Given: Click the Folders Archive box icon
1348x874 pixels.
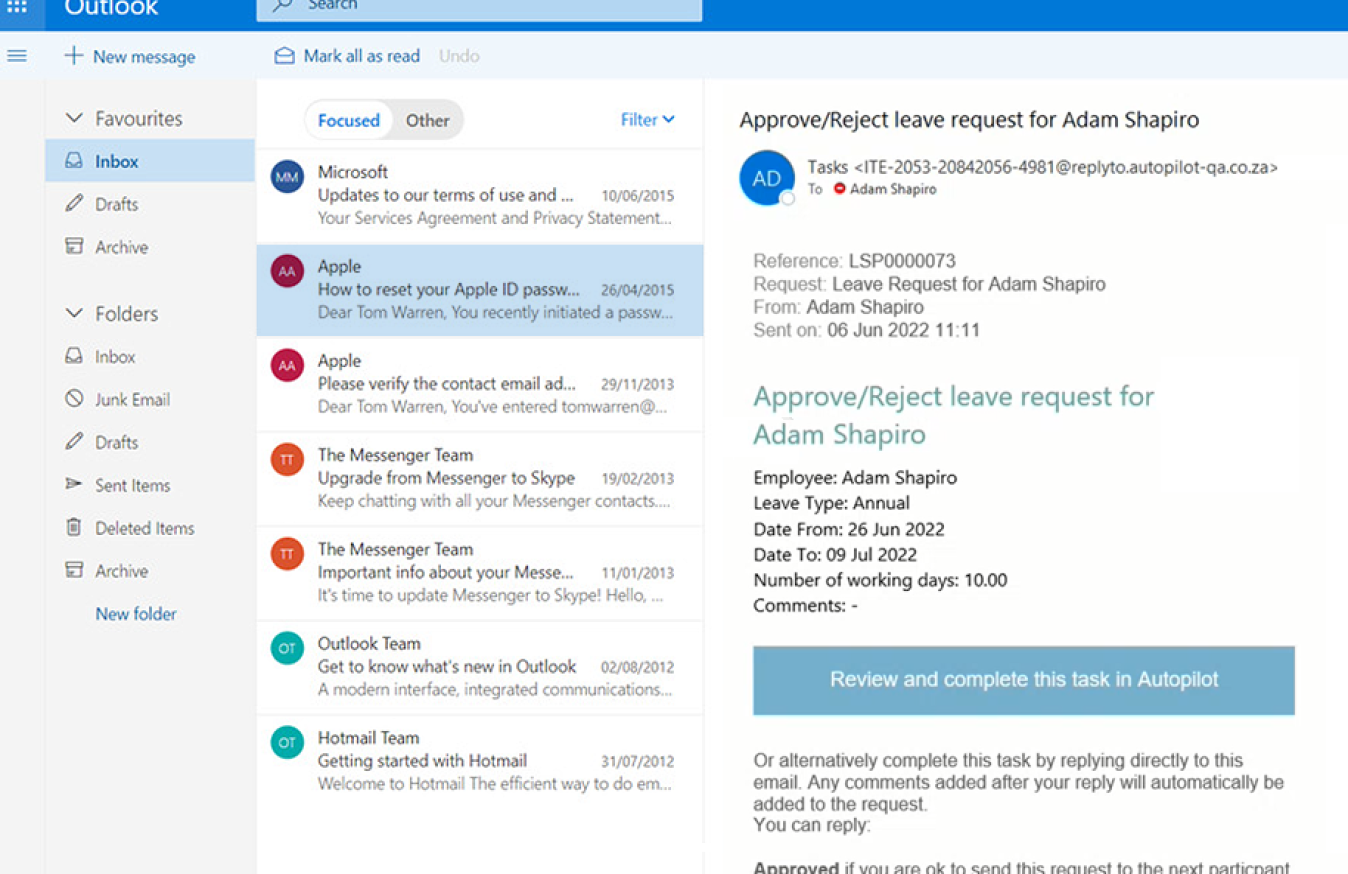Looking at the screenshot, I should click(x=74, y=570).
